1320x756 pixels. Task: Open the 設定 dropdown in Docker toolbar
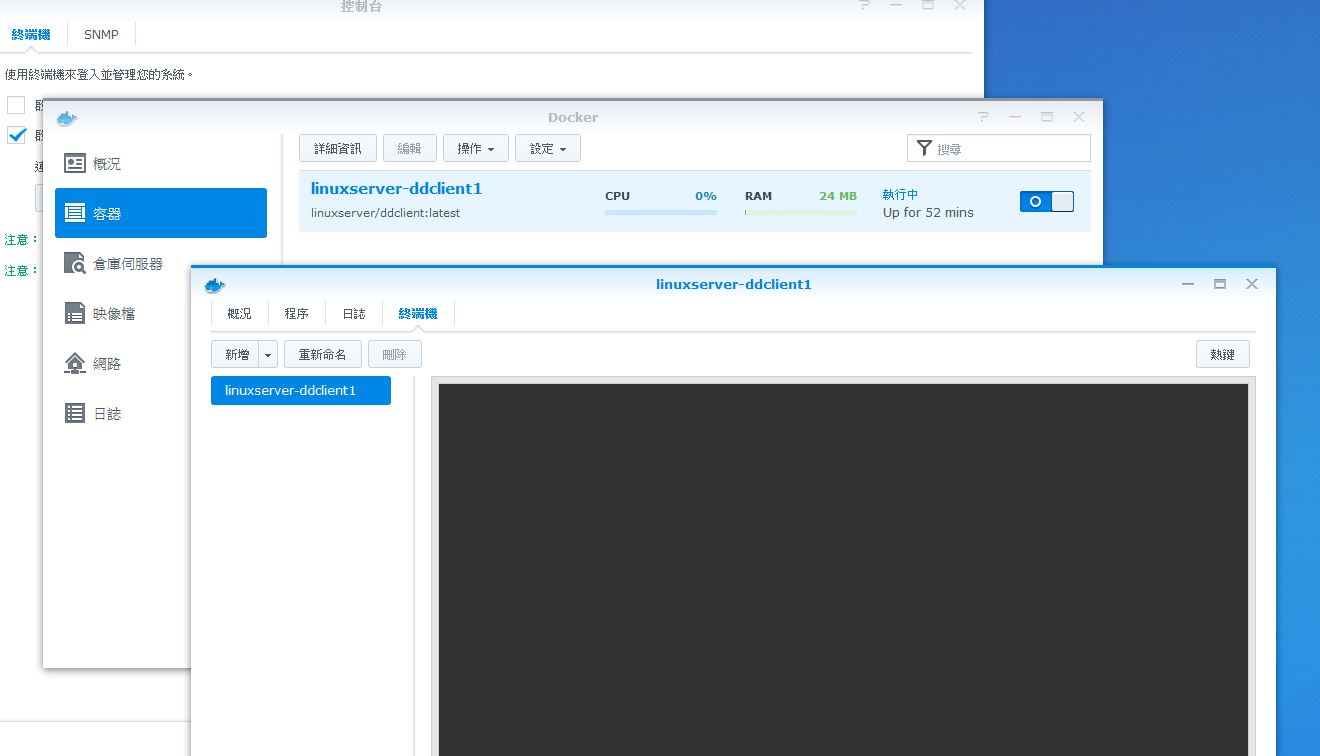(548, 148)
